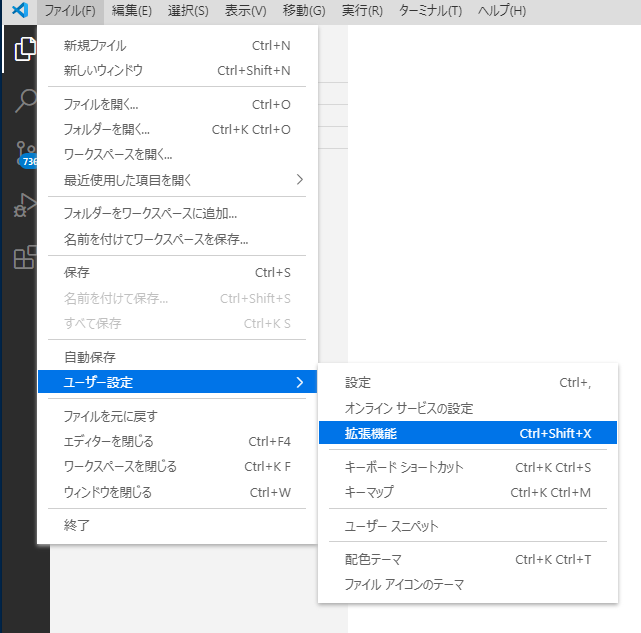The image size is (641, 633).
Task: Open the 実行(R) menu
Action: 362,11
